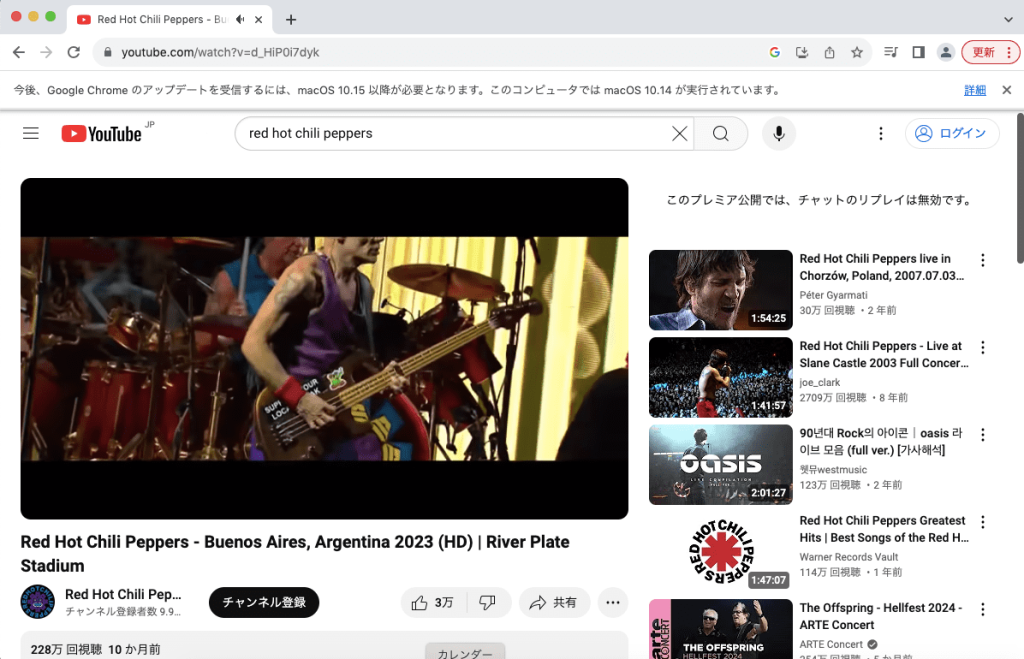
Task: Open the Red Hot Chili Pep... channel name
Action: click(x=123, y=594)
